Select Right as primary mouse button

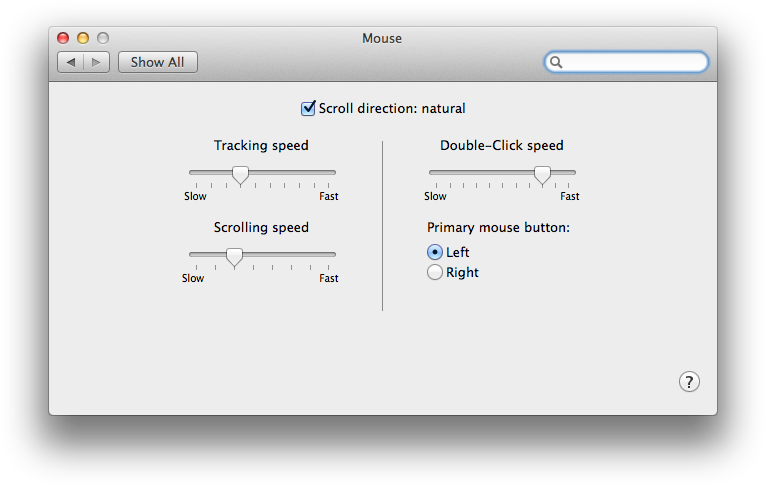click(435, 272)
